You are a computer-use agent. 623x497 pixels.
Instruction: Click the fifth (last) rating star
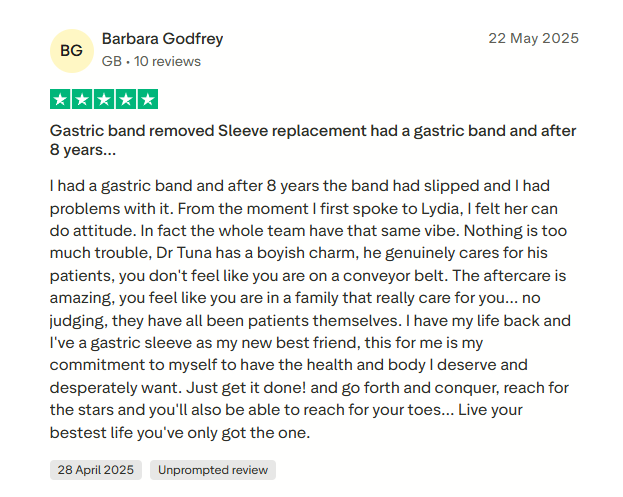click(x=148, y=99)
